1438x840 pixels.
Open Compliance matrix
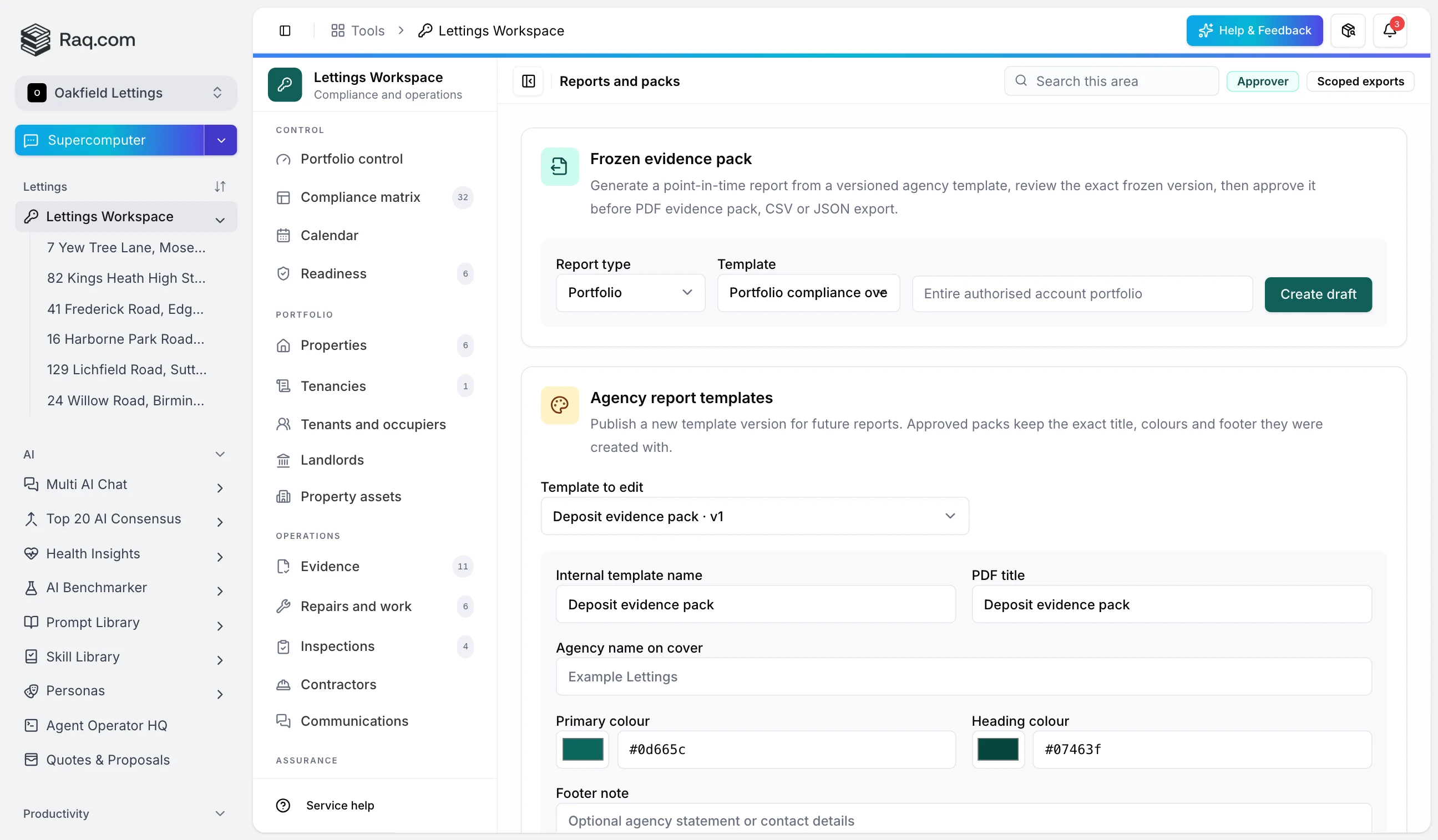[x=374, y=197]
